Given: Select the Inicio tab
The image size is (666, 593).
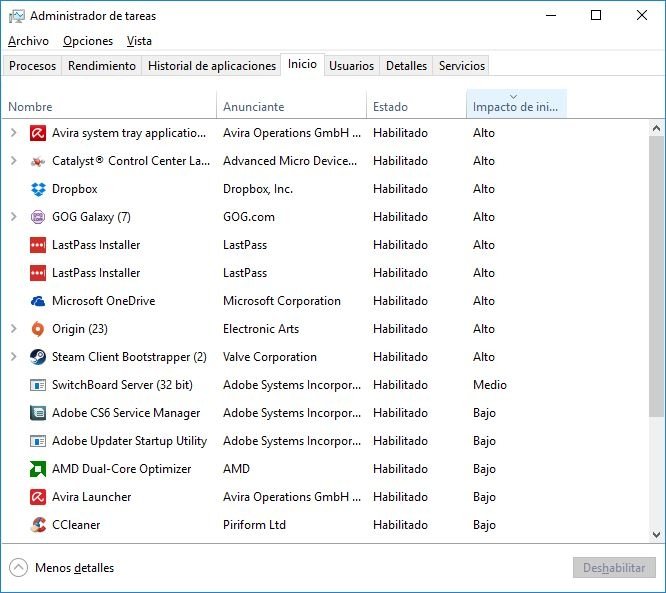Looking at the screenshot, I should point(302,65).
